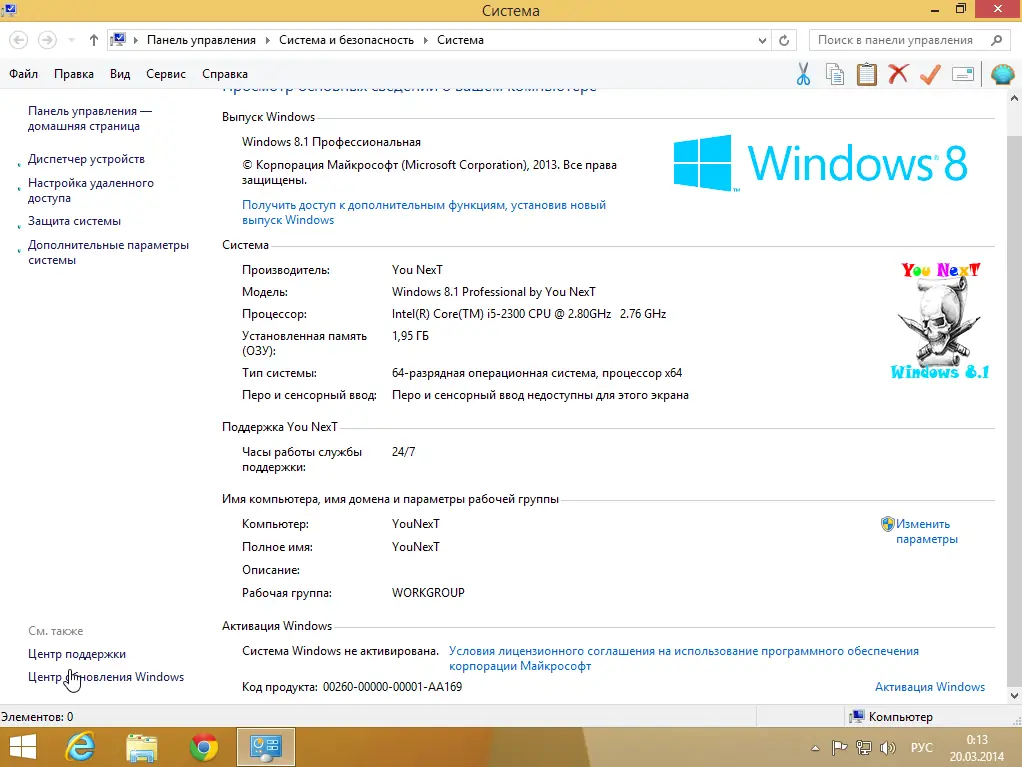This screenshot has height=767, width=1022.
Task: Click the globe icon in toolbar
Action: click(1002, 74)
